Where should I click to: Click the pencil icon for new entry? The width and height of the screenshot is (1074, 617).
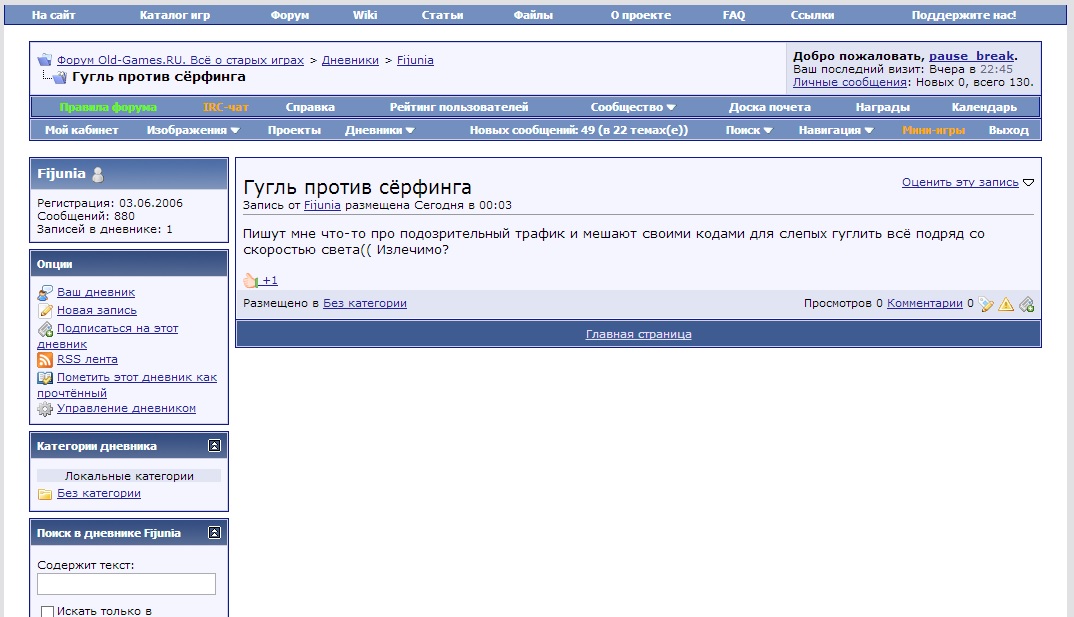click(45, 310)
